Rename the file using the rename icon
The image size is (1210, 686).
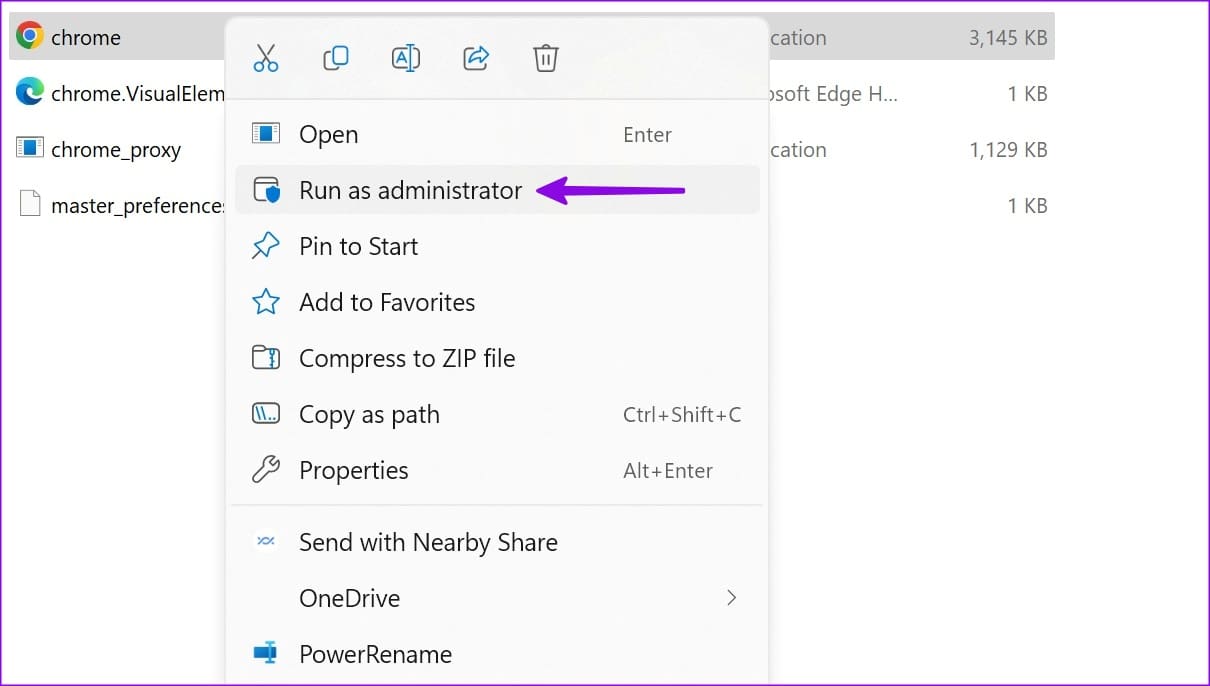(406, 58)
